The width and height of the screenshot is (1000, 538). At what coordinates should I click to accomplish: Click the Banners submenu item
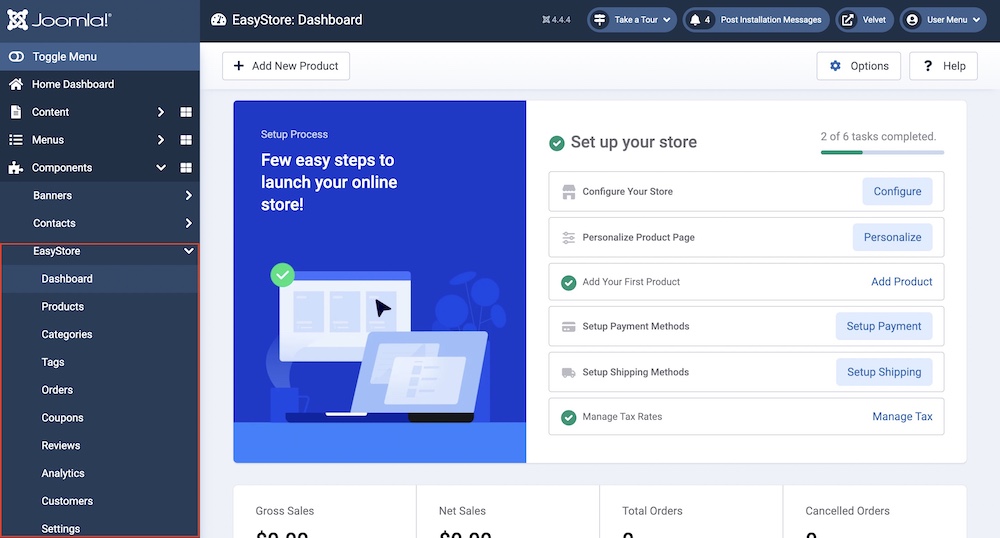tap(52, 196)
